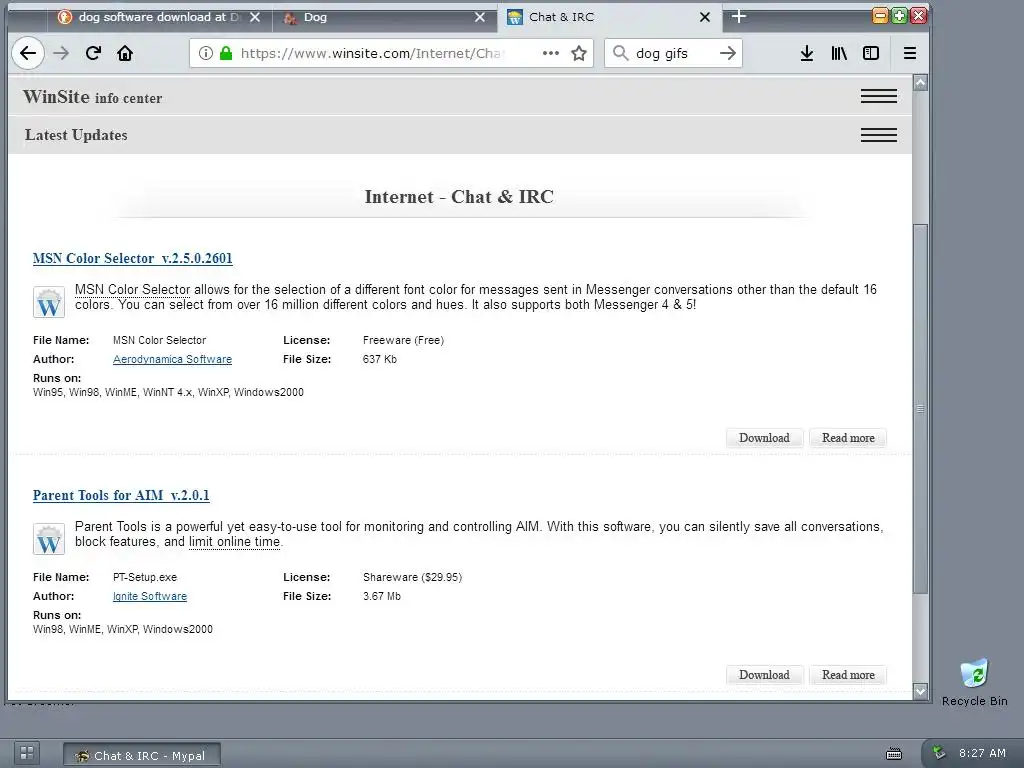Image resolution: width=1024 pixels, height=768 pixels.
Task: Bookmark this page with the star
Action: (579, 53)
